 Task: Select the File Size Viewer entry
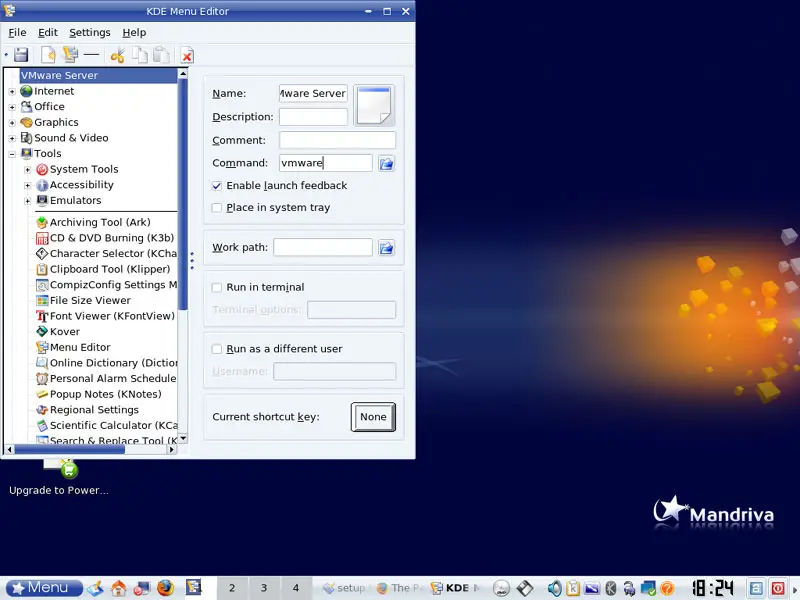84,301
